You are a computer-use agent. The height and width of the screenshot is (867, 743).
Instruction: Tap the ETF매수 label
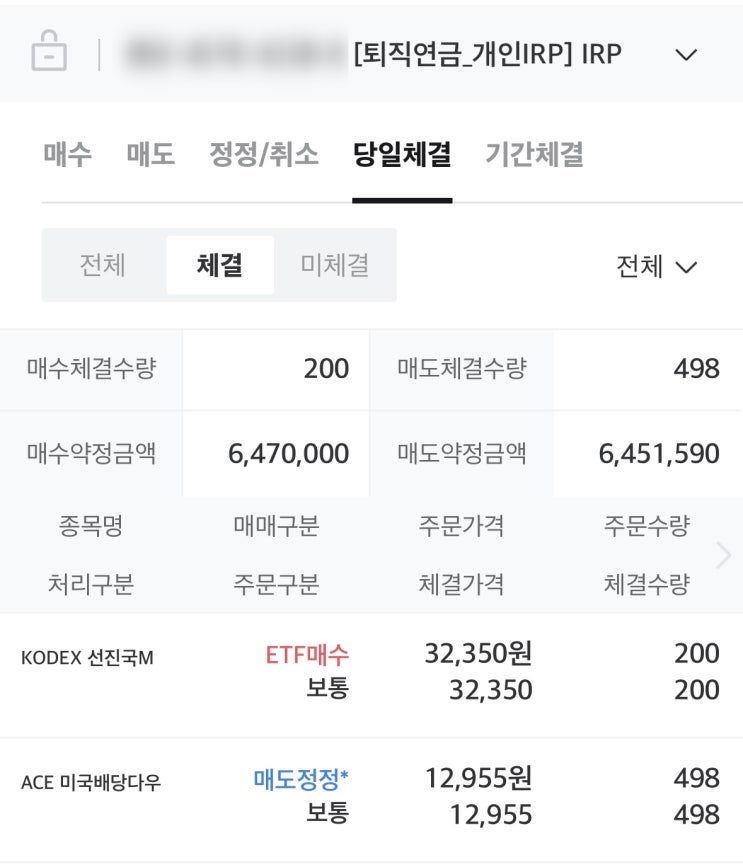point(307,655)
